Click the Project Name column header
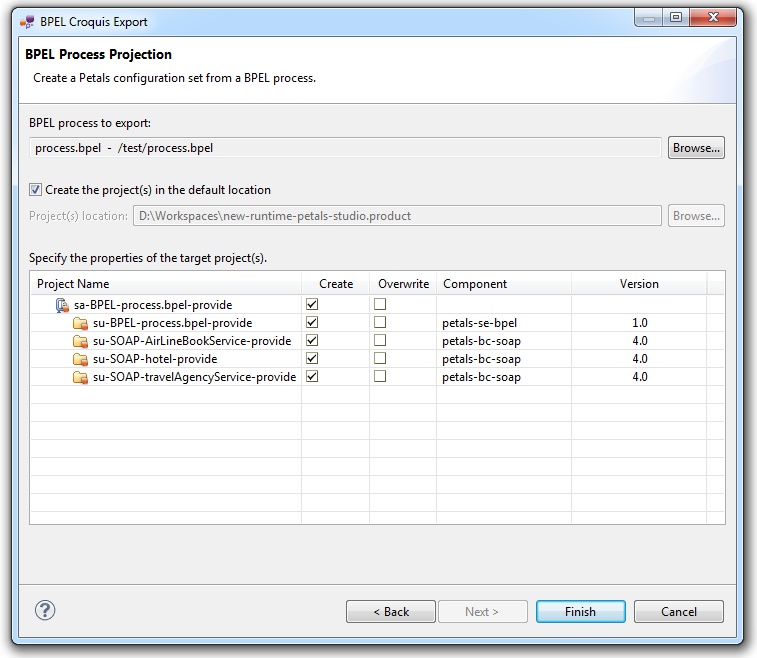Screen dimensions: 757x658 (165, 284)
